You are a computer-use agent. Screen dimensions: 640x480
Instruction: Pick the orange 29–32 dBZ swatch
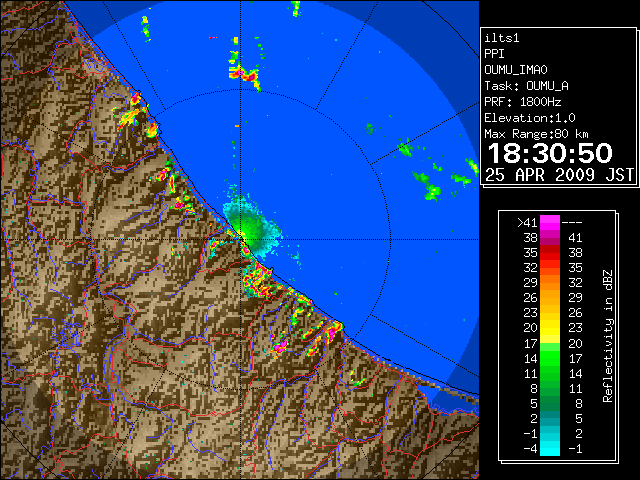[550, 283]
